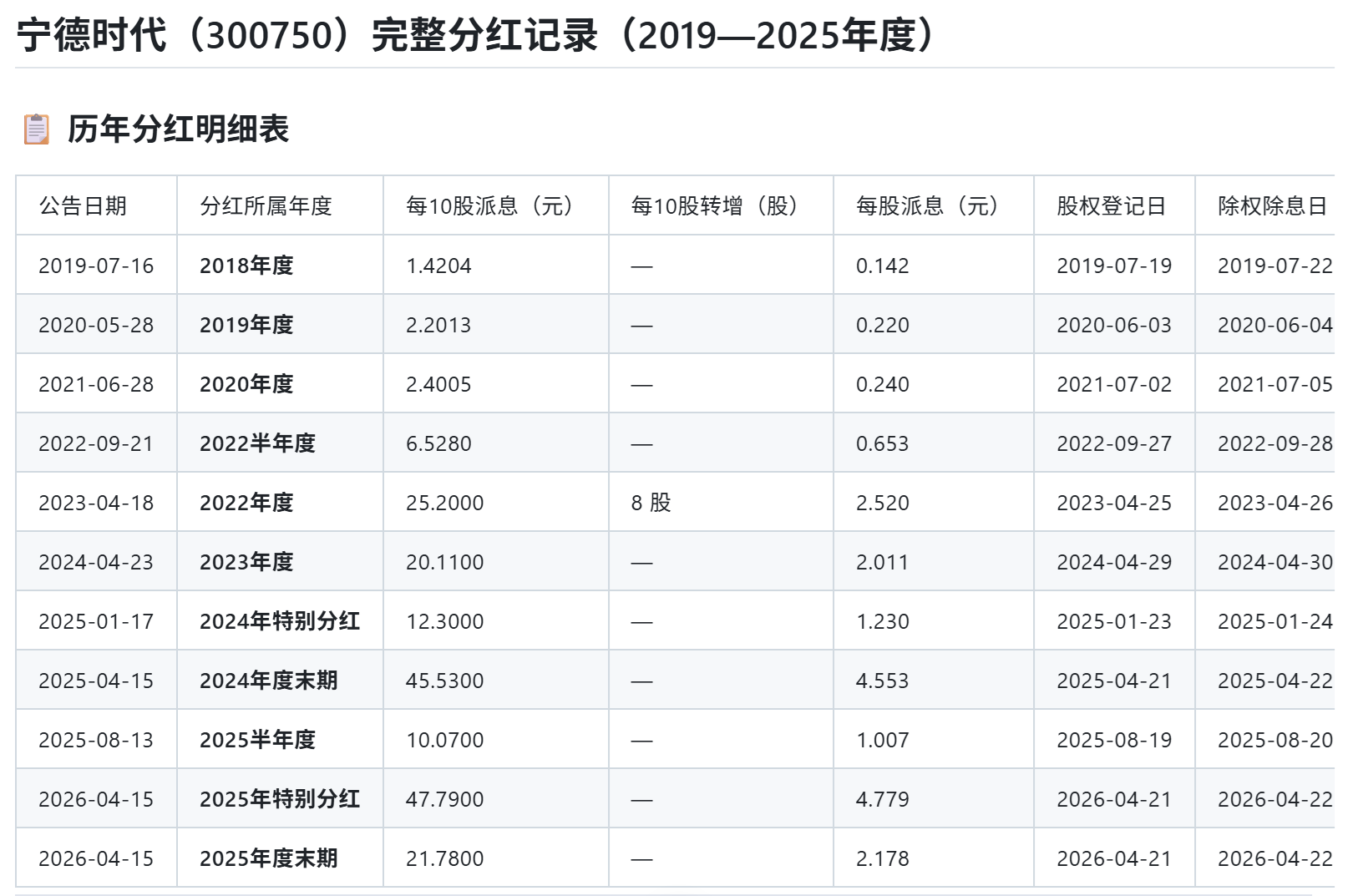Click the payout value 20.1100
The width and height of the screenshot is (1358, 896).
(444, 562)
